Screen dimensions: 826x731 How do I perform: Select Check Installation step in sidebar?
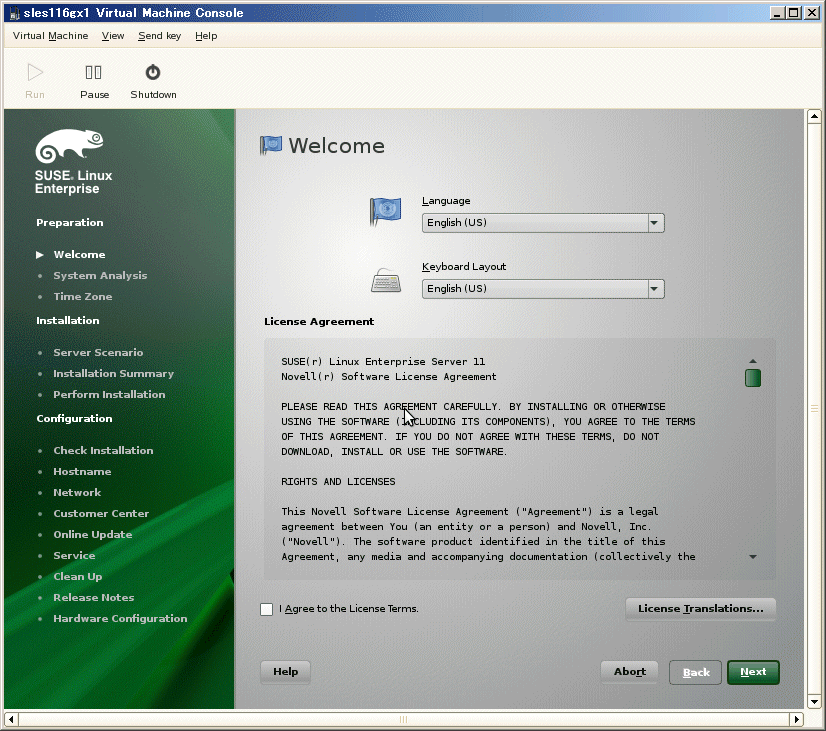[x=103, y=450]
